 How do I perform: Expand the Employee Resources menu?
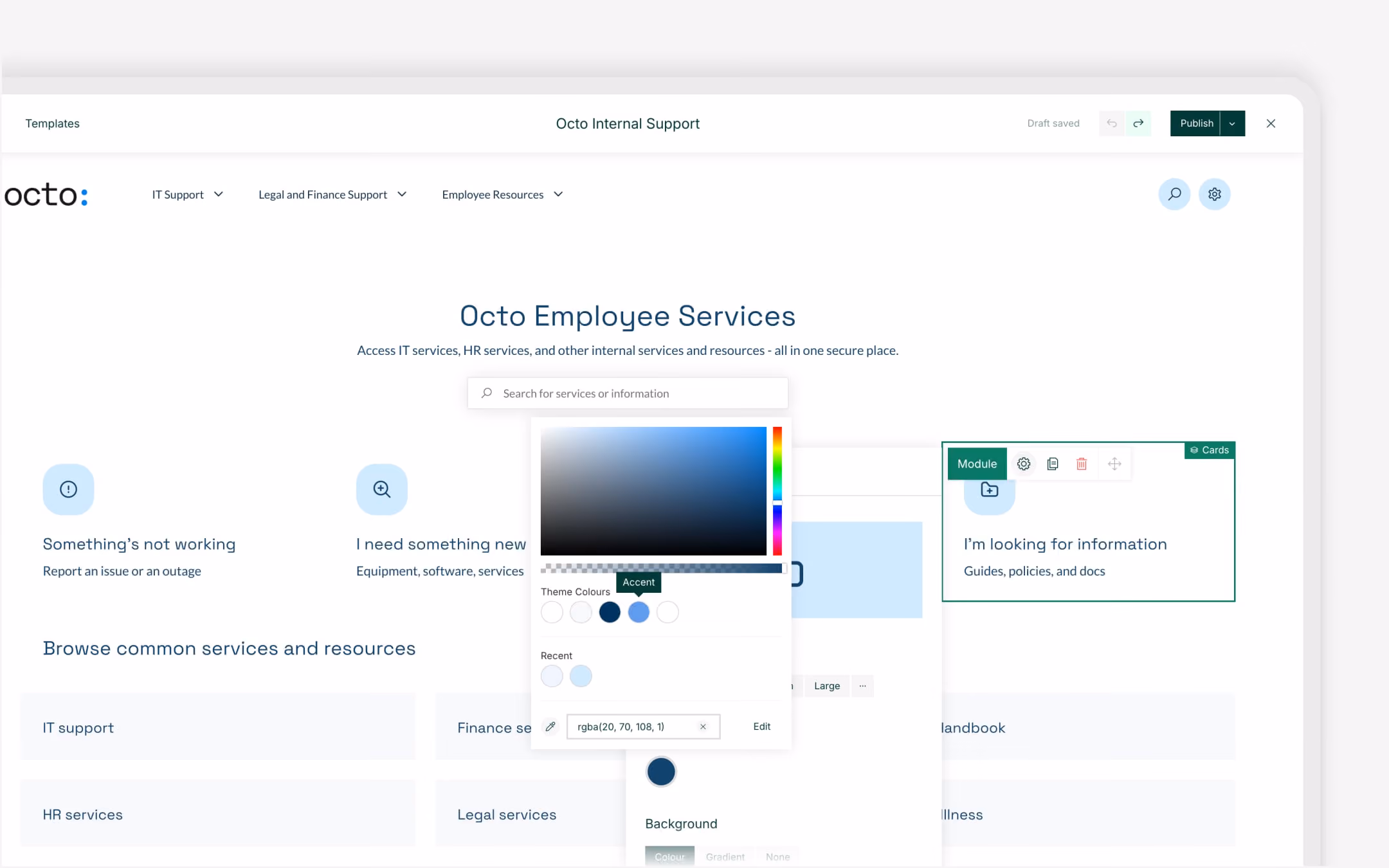pyautogui.click(x=502, y=195)
